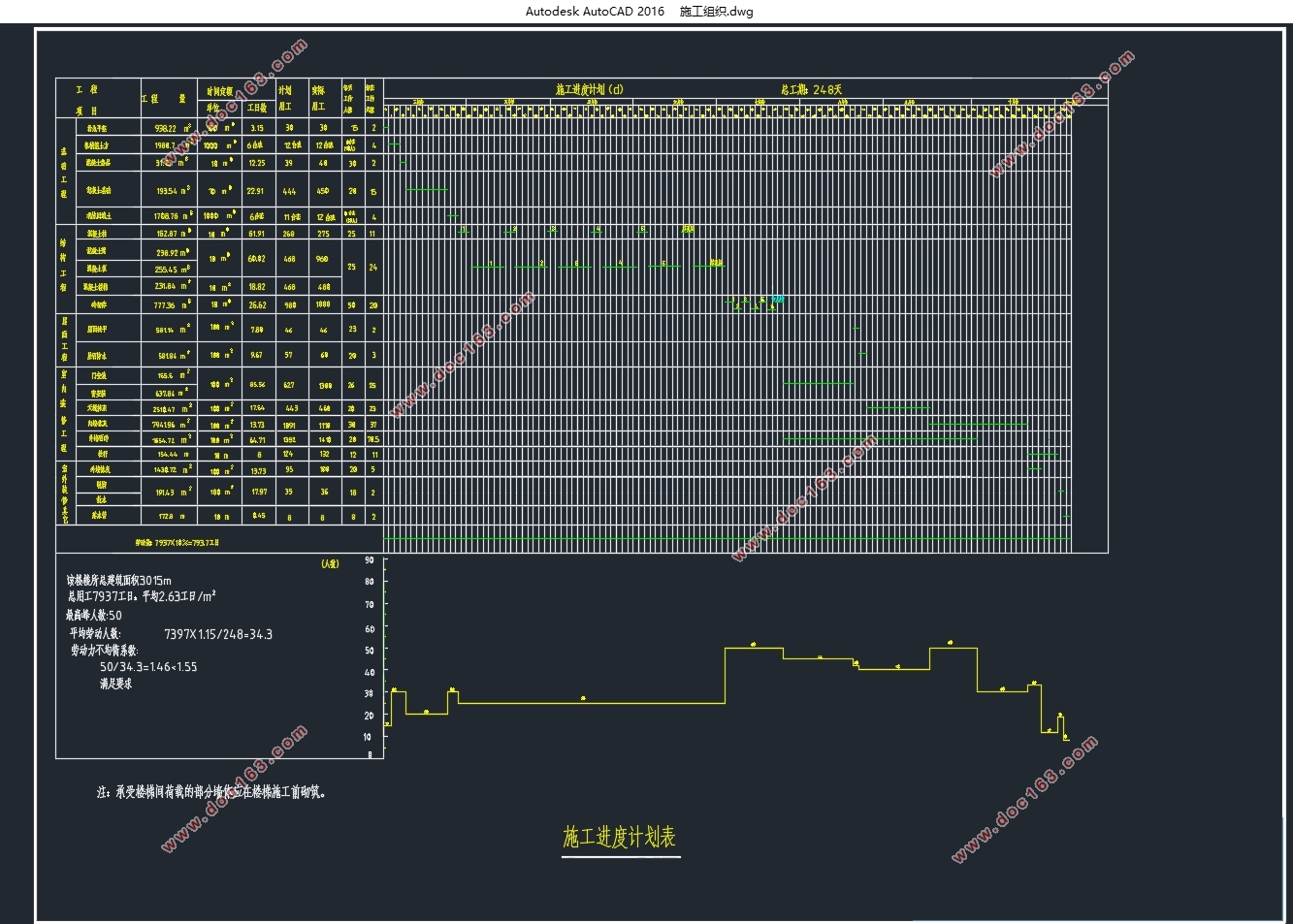The image size is (1293, 924).
Task: Click the quantity cell 154.44 m
Action: tap(172, 454)
